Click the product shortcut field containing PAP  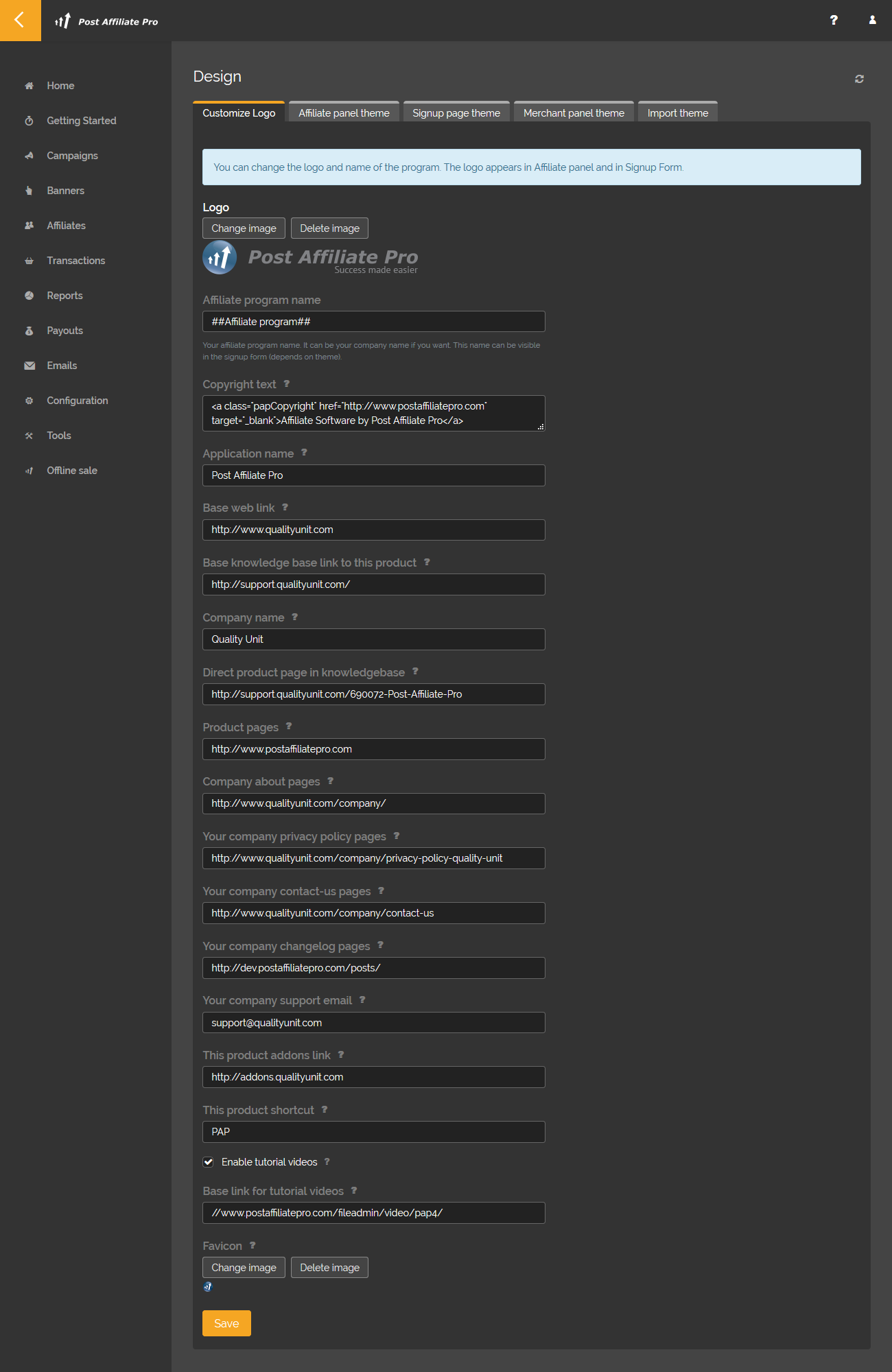pos(374,1132)
